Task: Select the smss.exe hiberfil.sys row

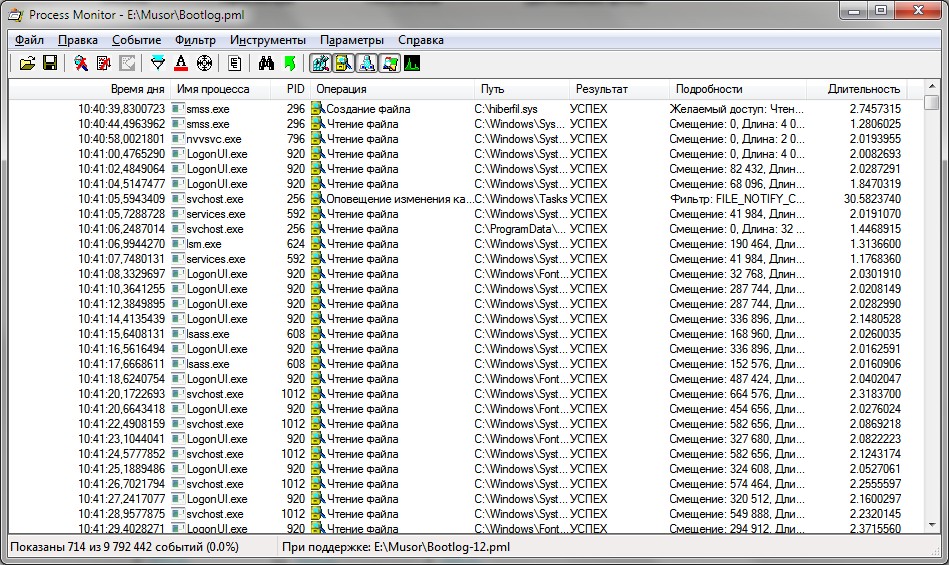Action: [x=466, y=109]
